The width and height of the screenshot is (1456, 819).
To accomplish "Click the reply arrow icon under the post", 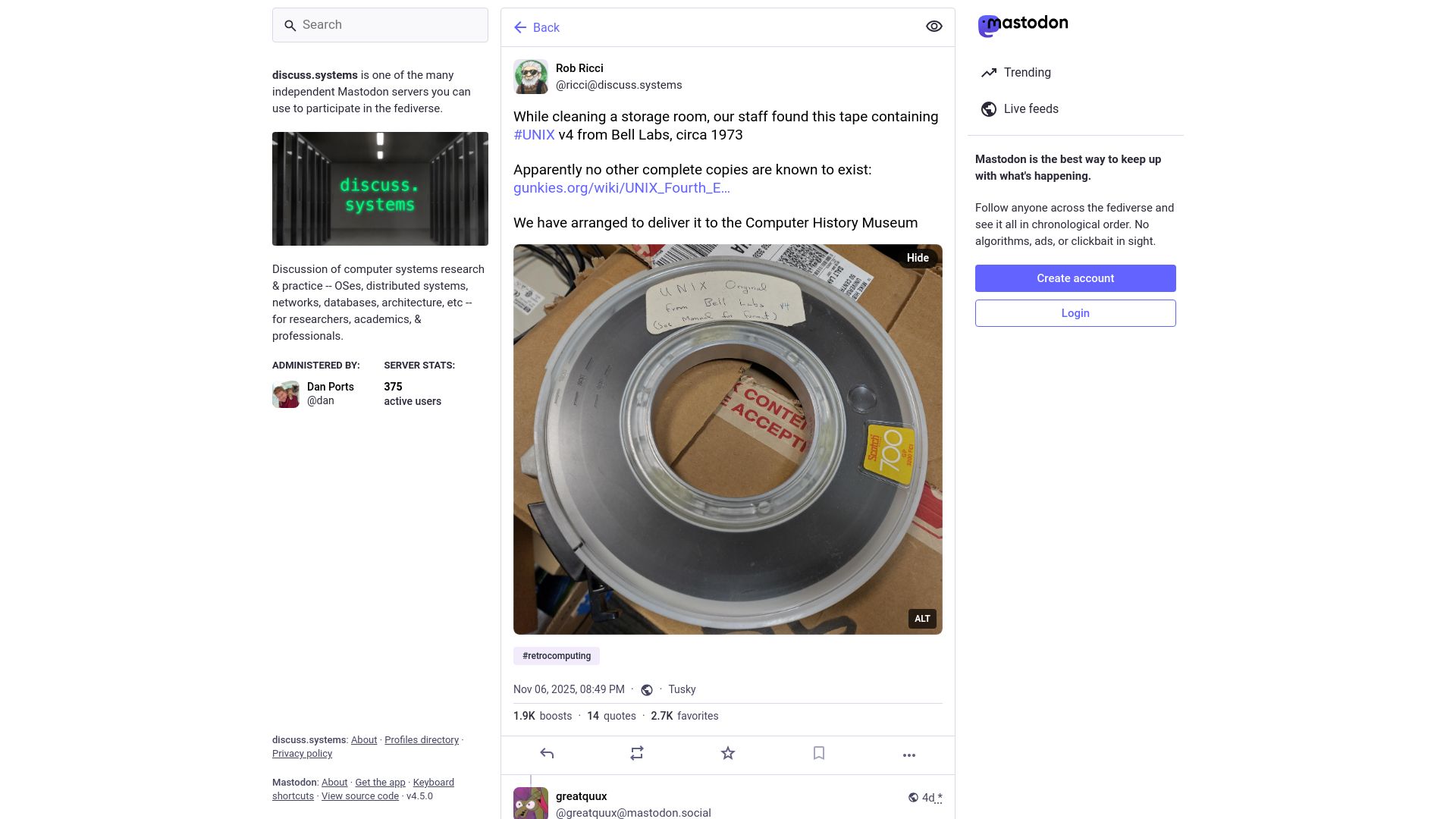I will tap(547, 753).
